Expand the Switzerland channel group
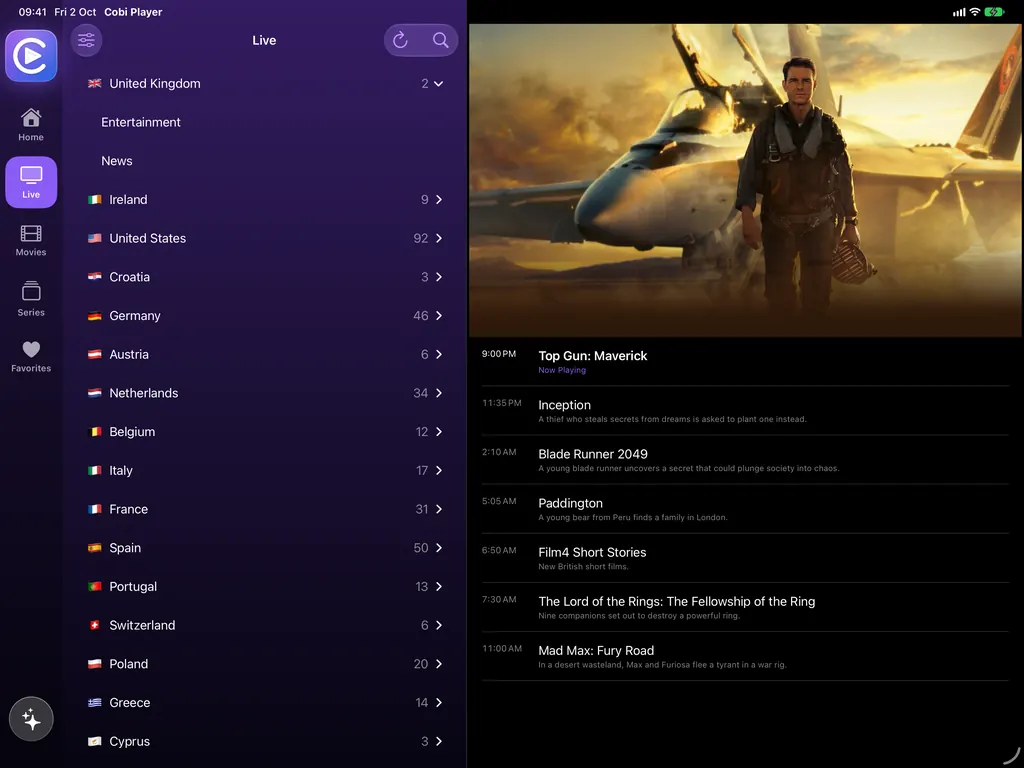1024x768 pixels. pyautogui.click(x=264, y=625)
